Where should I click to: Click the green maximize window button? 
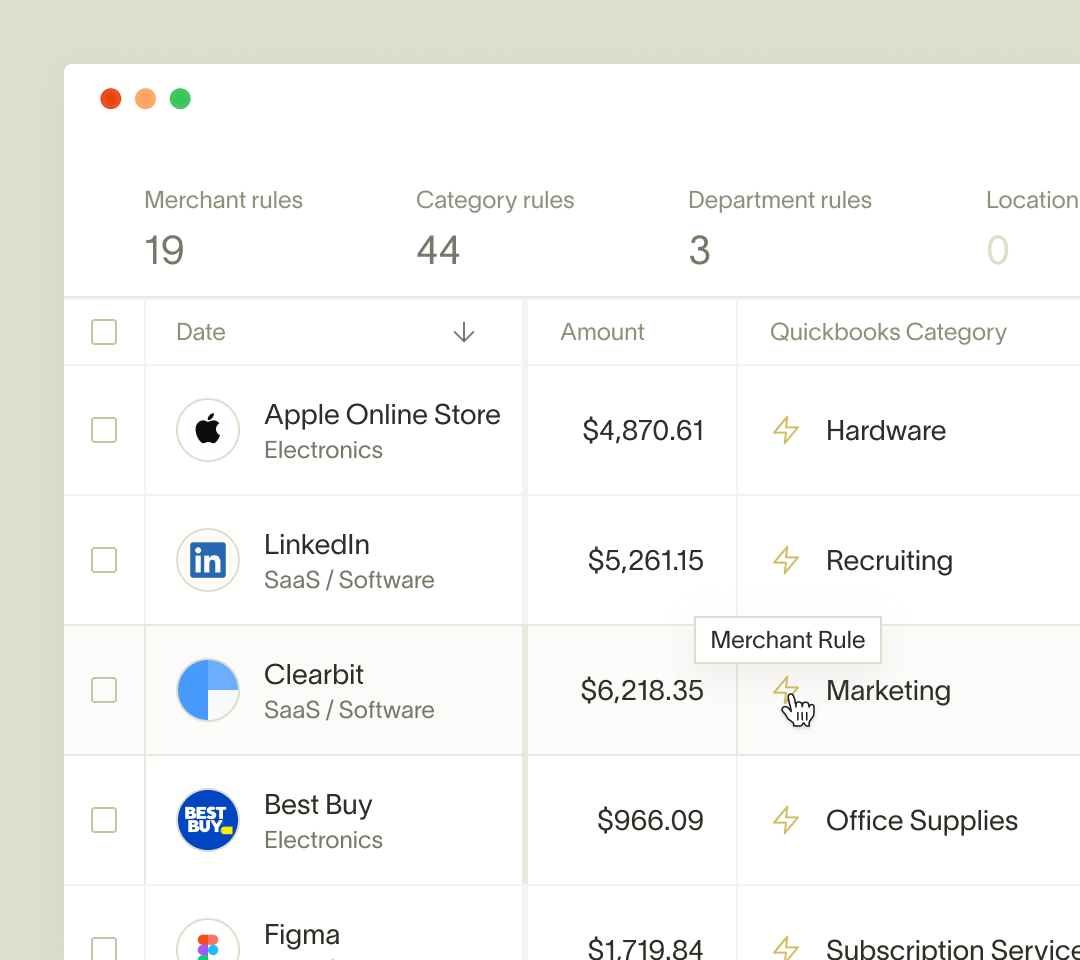[x=180, y=98]
